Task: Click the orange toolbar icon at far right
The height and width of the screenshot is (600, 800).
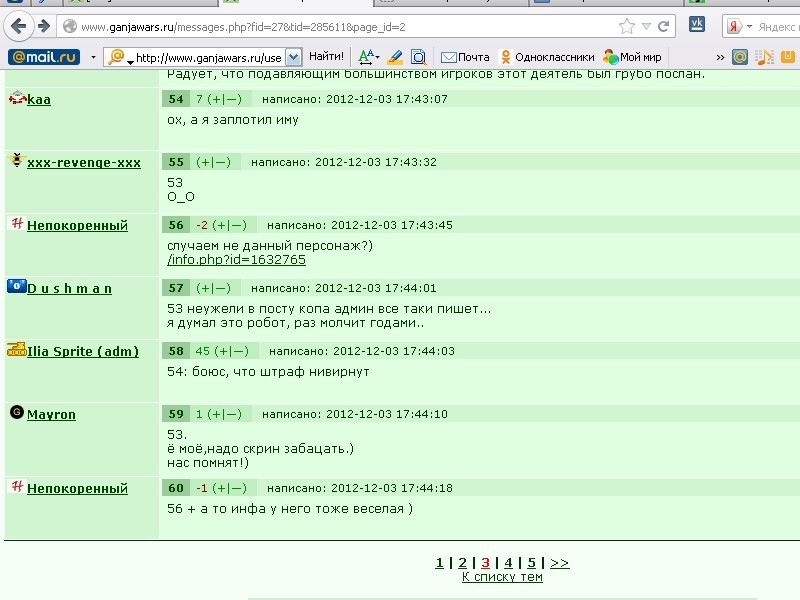Action: (788, 57)
